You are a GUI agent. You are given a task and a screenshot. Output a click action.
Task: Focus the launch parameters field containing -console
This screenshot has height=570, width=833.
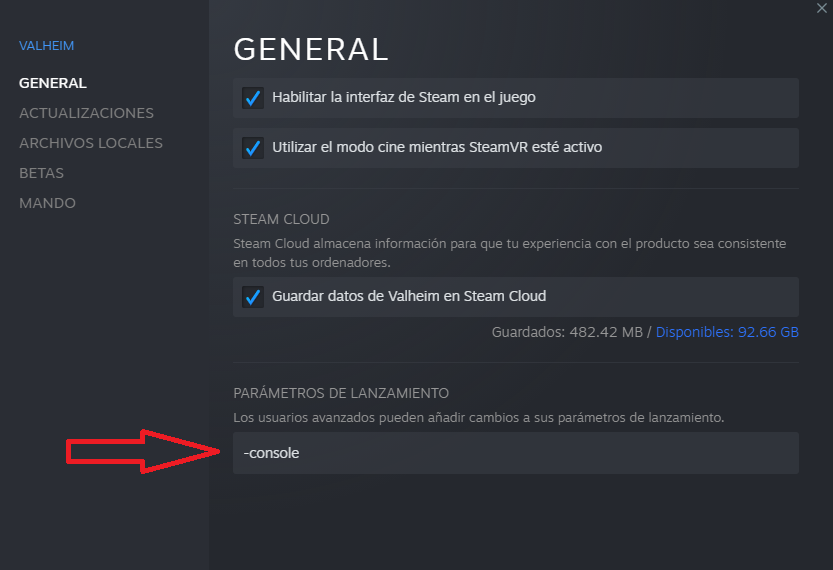coord(515,453)
